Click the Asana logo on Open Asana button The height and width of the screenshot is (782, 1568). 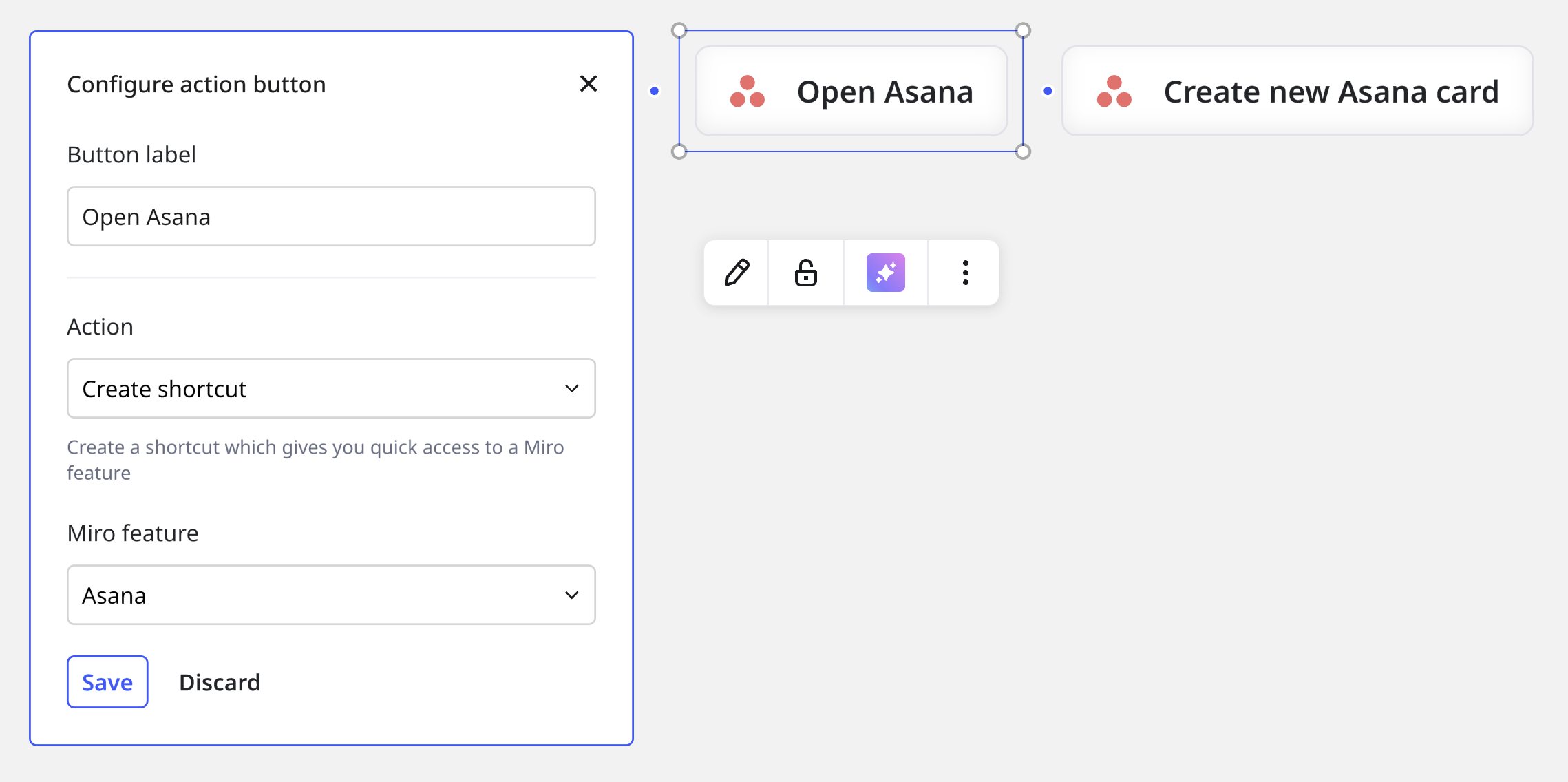747,92
